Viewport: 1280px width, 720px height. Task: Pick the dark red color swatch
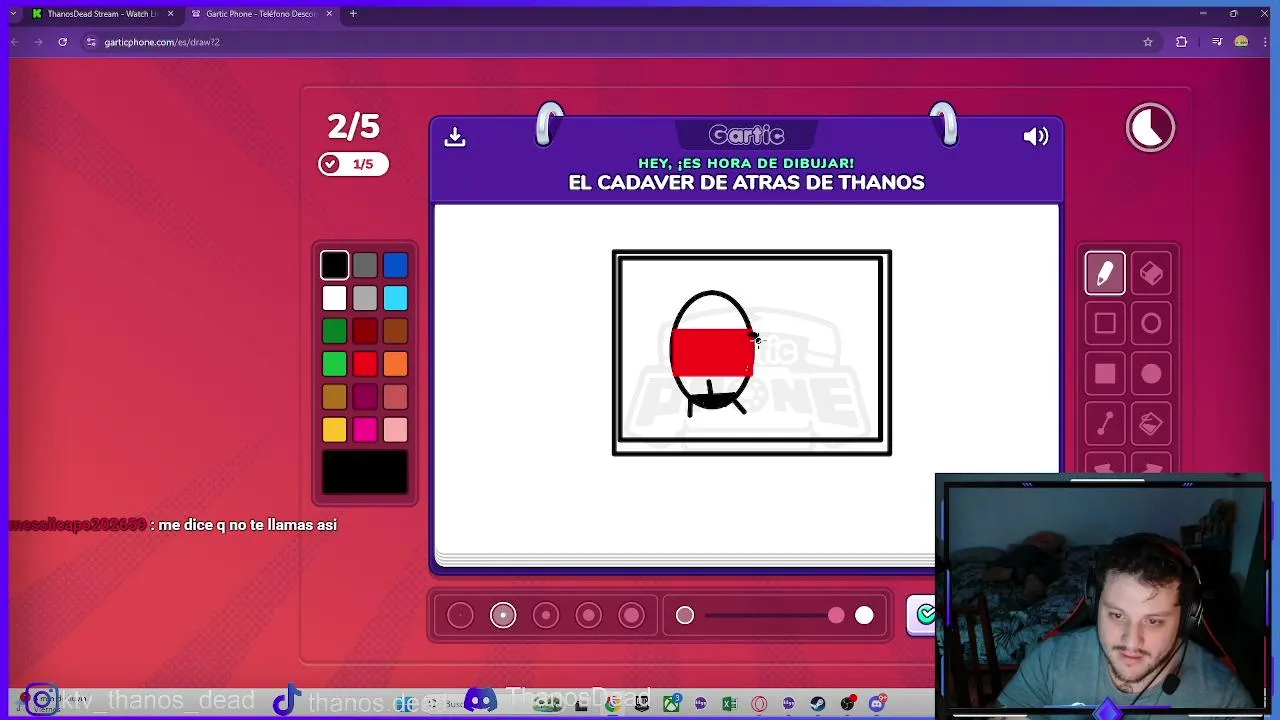pos(365,331)
